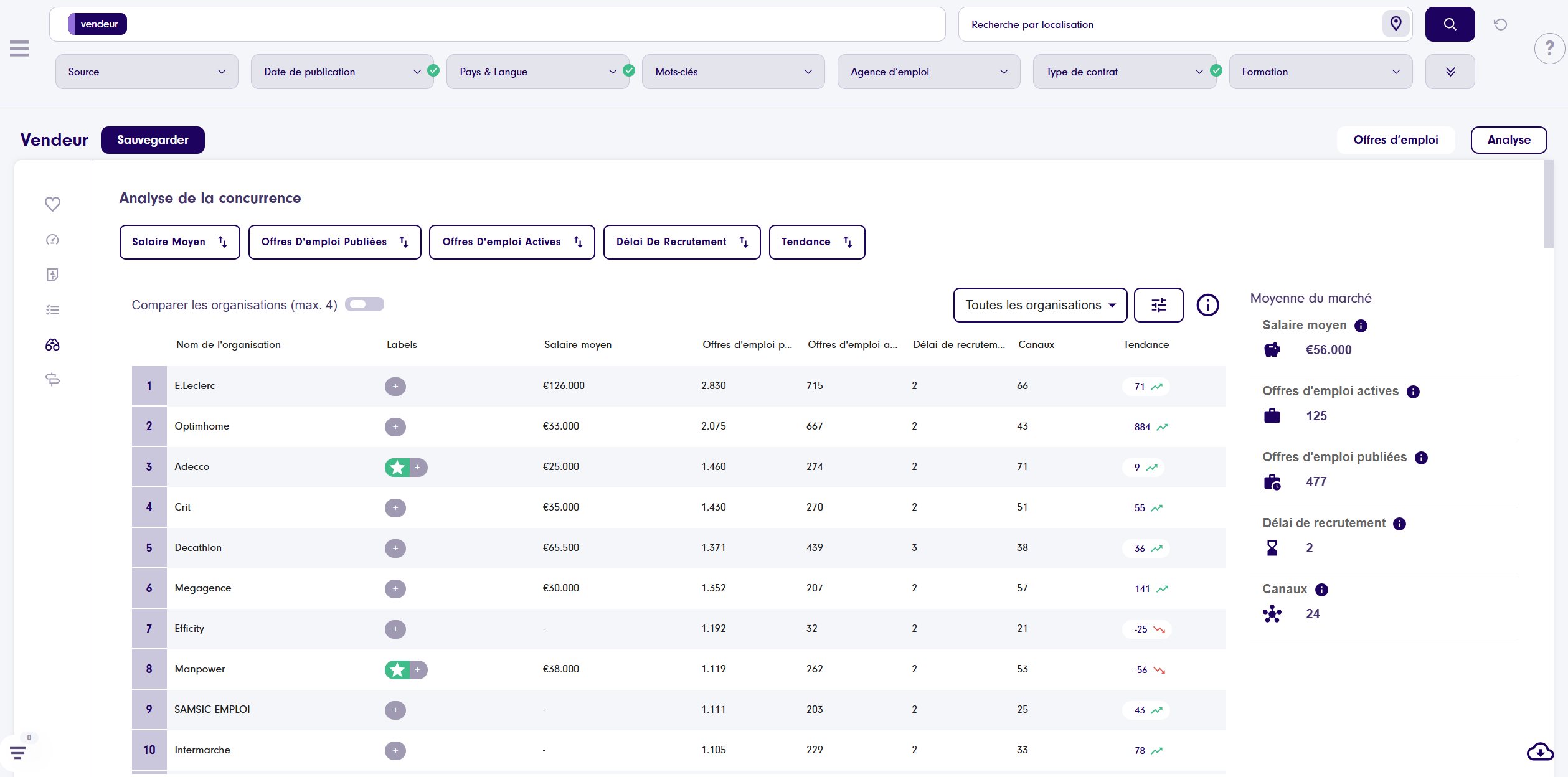Image resolution: width=1568 pixels, height=777 pixels.
Task: Select the Analyse tab
Action: coord(1508,140)
